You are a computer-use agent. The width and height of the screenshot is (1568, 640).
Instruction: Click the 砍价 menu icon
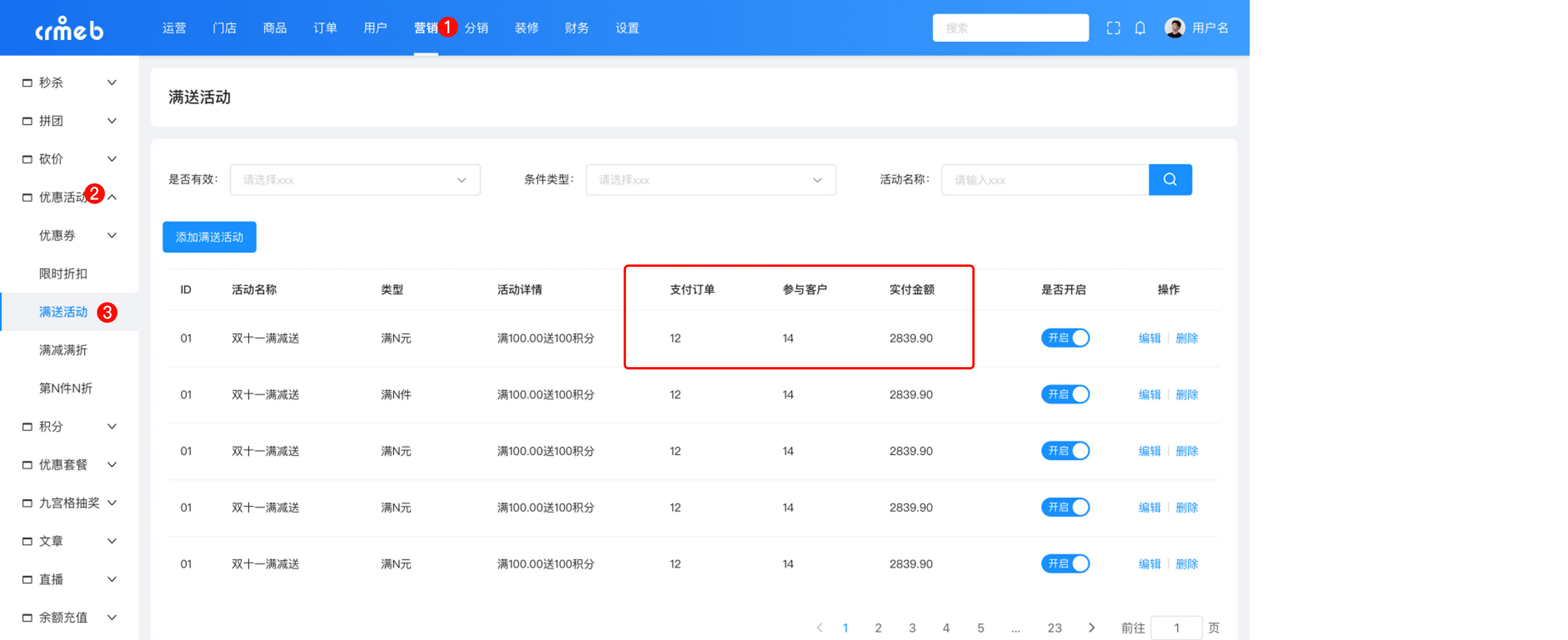[x=27, y=159]
